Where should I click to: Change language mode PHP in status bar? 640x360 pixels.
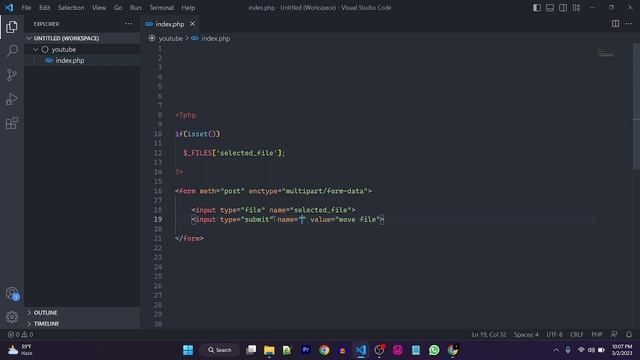pos(597,334)
